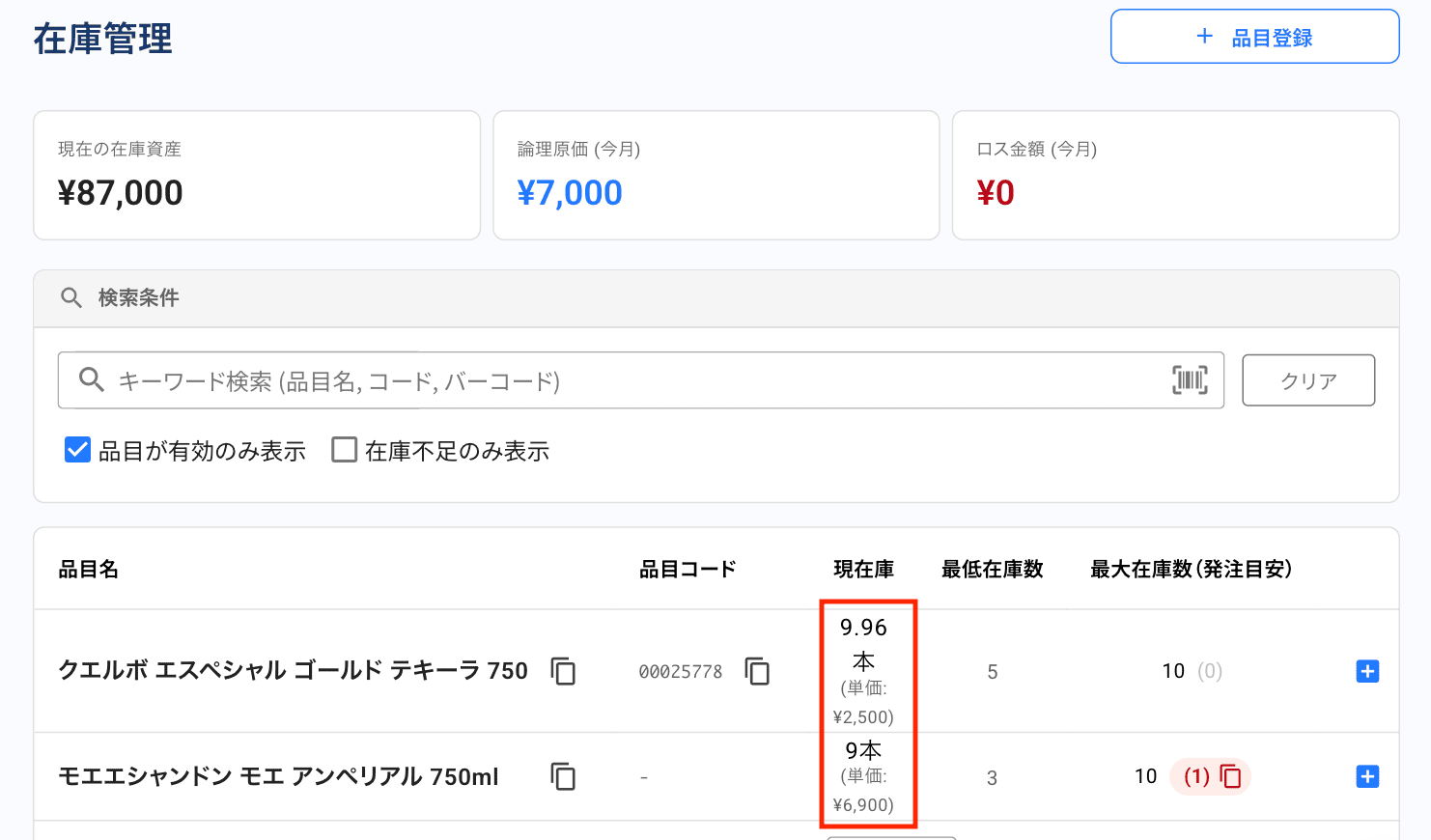Click the クリア button to reset search

1308,380
